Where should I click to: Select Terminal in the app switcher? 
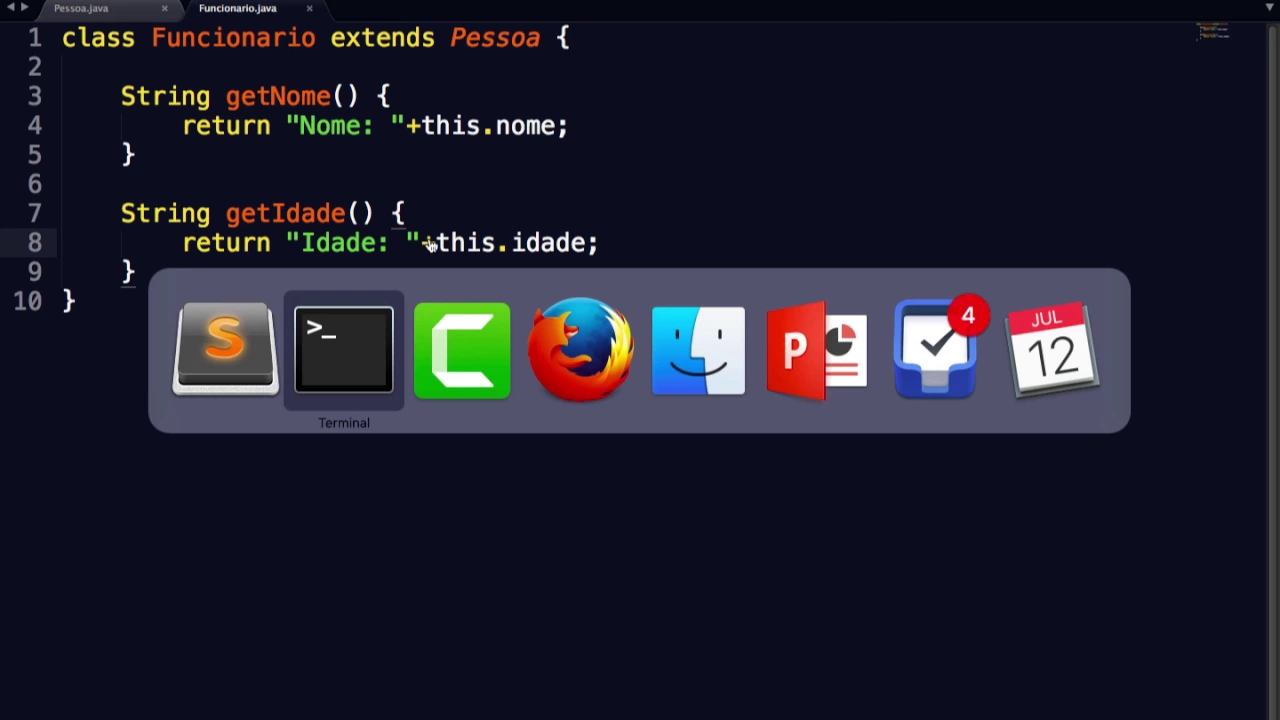pyautogui.click(x=343, y=350)
